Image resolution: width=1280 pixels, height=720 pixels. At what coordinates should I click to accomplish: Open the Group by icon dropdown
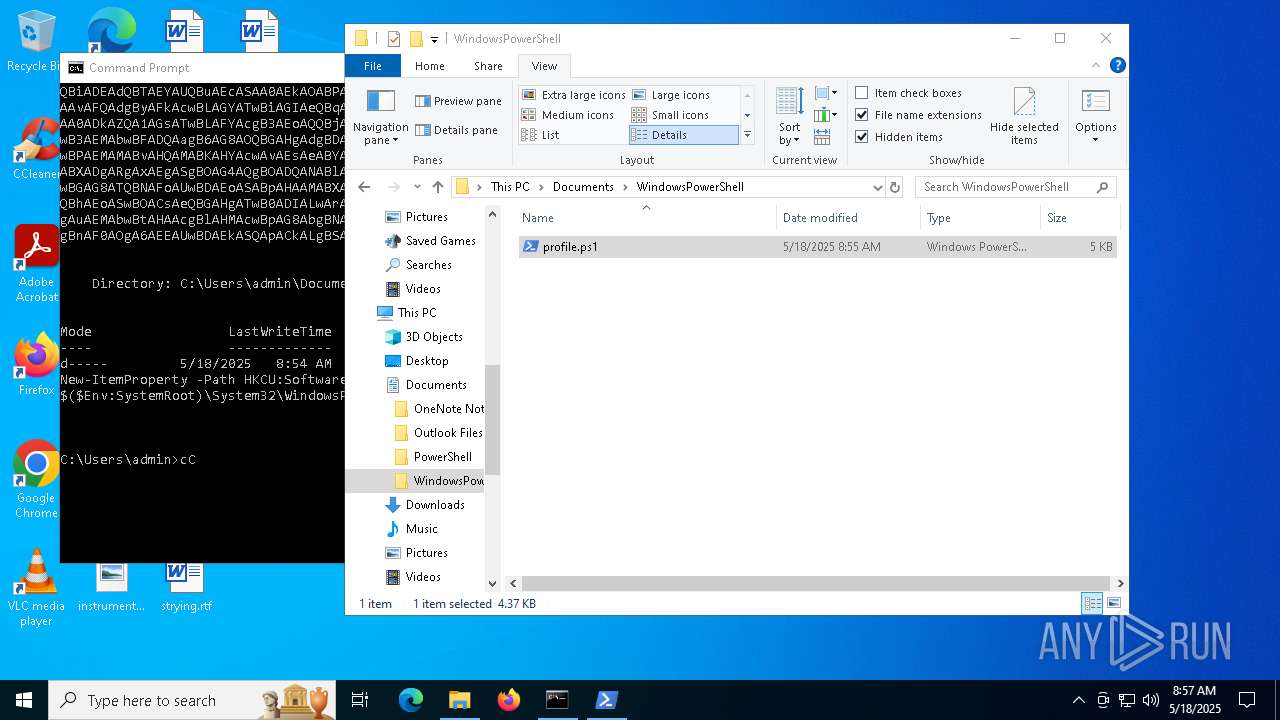[x=826, y=94]
